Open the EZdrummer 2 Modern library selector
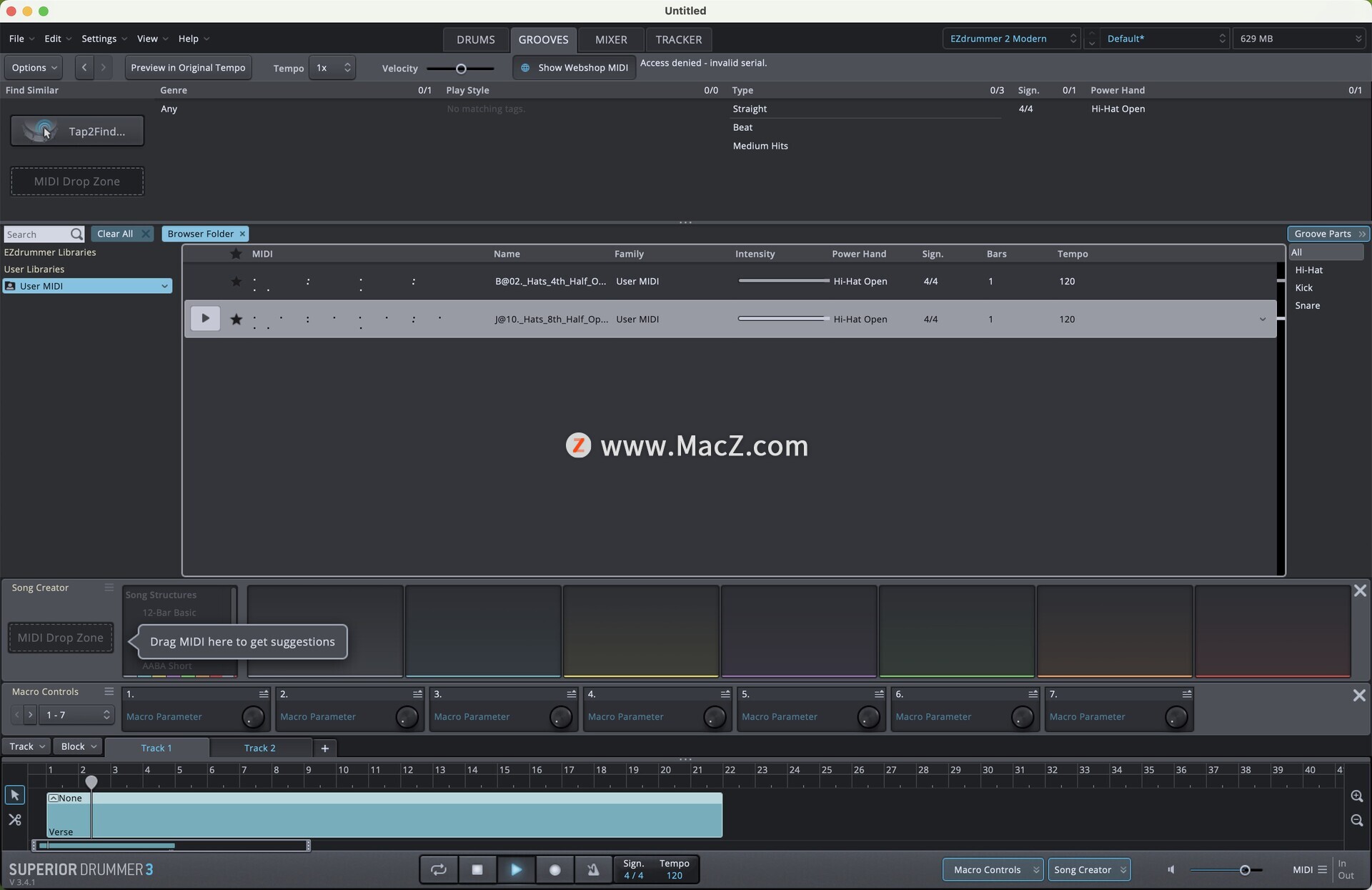 tap(1013, 39)
